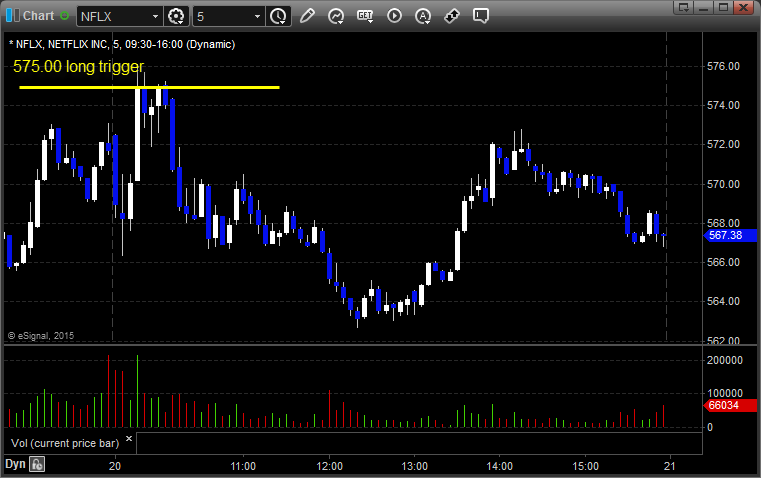This screenshot has height=478, width=761.
Task: Open the speech bubble alert icon
Action: [481, 16]
